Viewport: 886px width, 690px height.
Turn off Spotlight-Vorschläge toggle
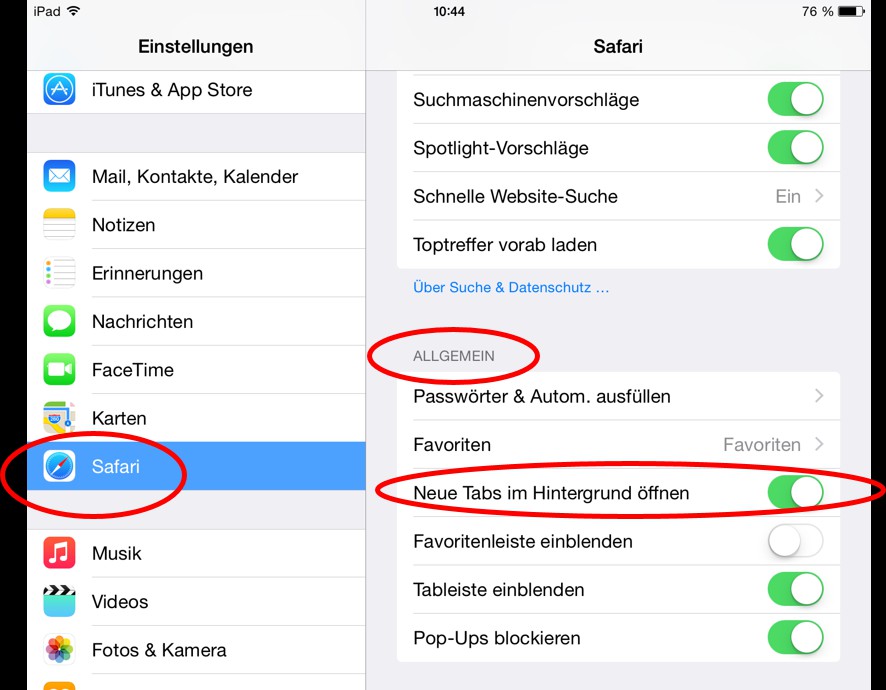tap(795, 148)
